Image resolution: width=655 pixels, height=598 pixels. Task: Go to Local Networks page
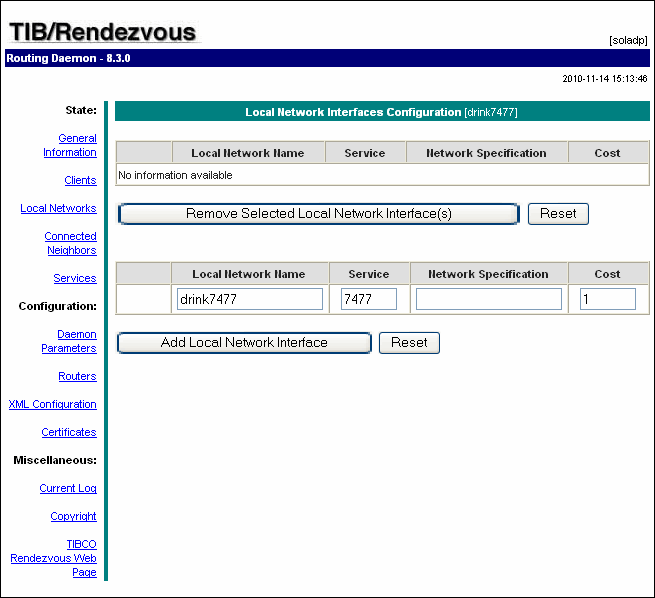pos(58,208)
